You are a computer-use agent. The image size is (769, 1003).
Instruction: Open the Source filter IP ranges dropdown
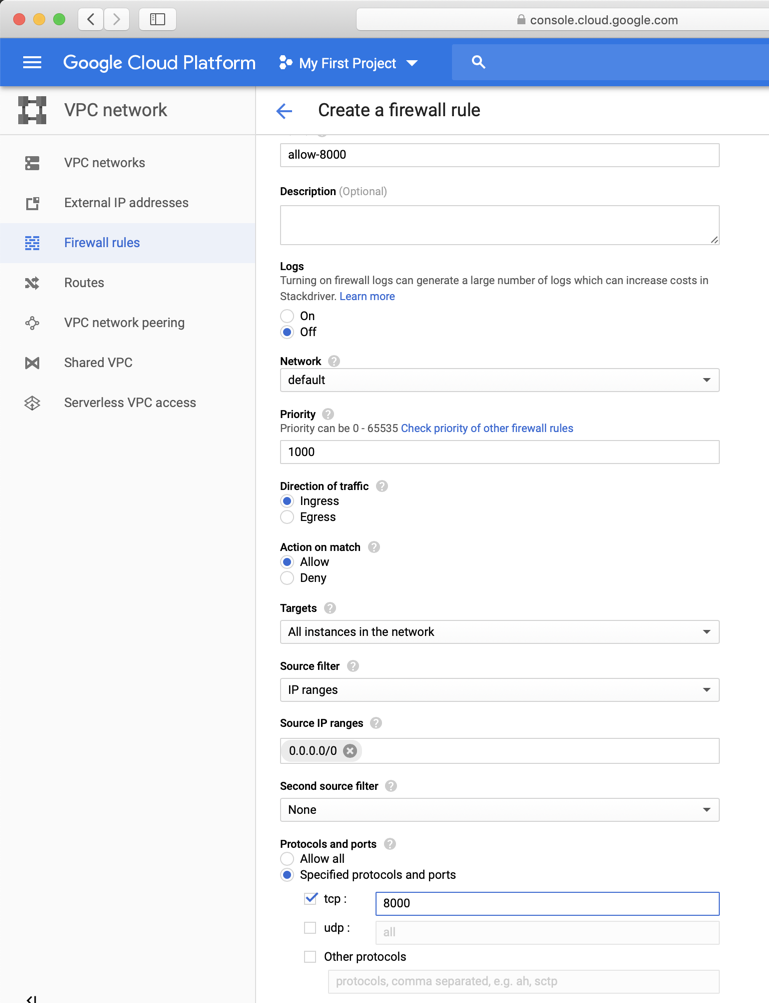(x=499, y=690)
